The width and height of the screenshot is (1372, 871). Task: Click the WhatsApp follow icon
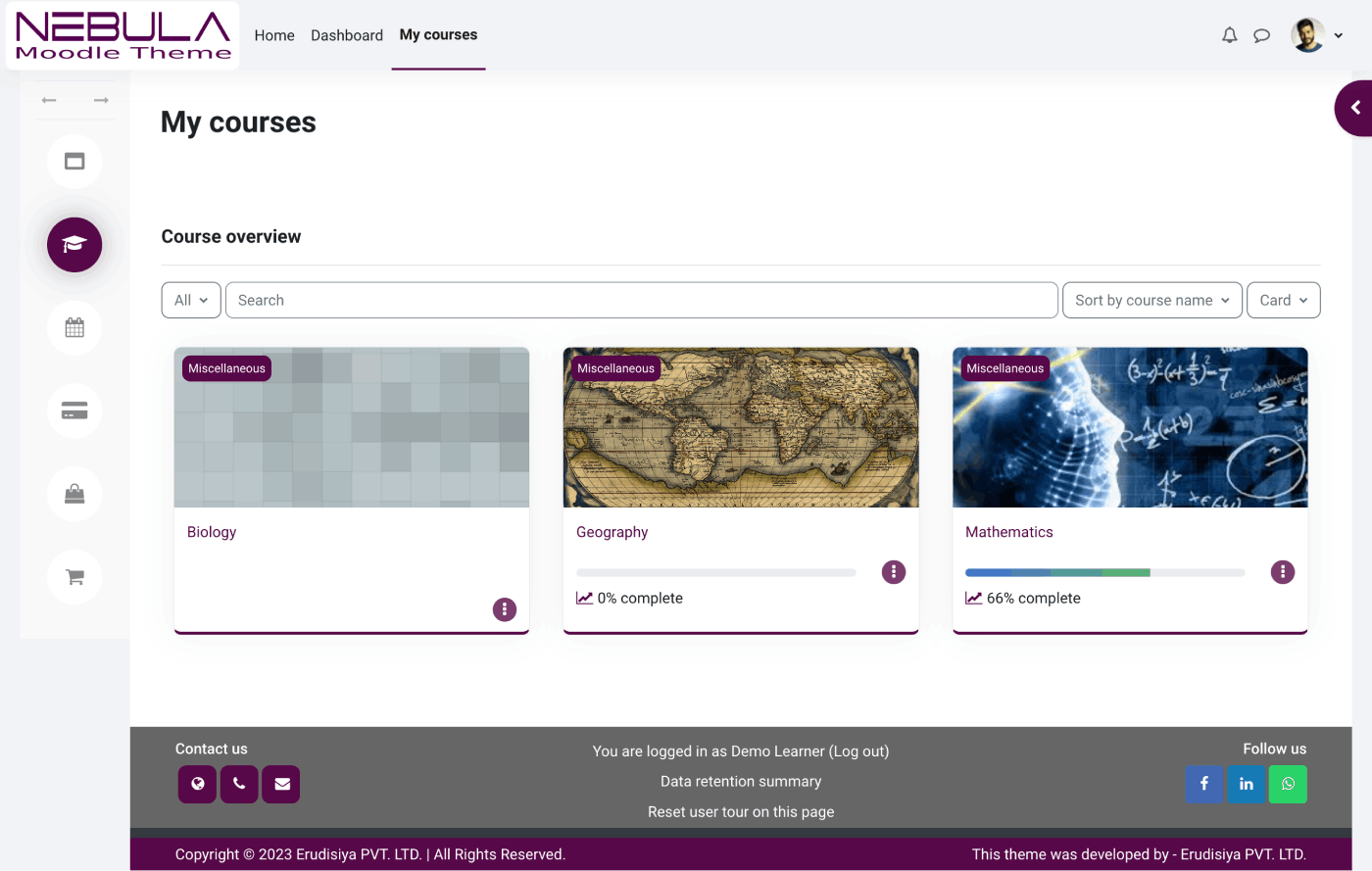(x=1288, y=784)
